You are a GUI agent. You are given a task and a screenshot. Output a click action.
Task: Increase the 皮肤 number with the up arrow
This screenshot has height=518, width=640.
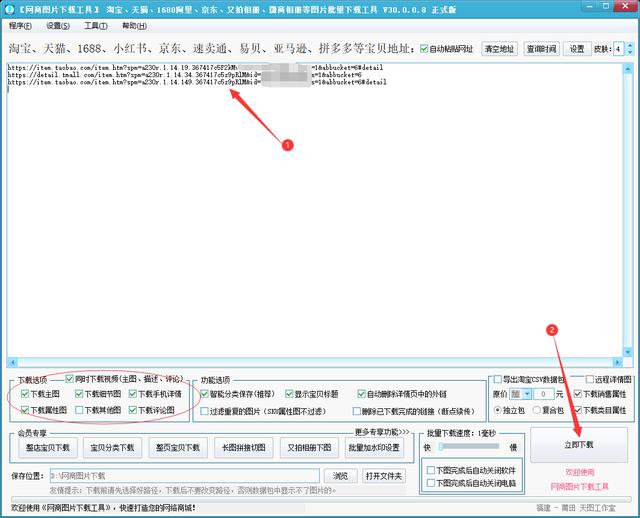click(629, 45)
